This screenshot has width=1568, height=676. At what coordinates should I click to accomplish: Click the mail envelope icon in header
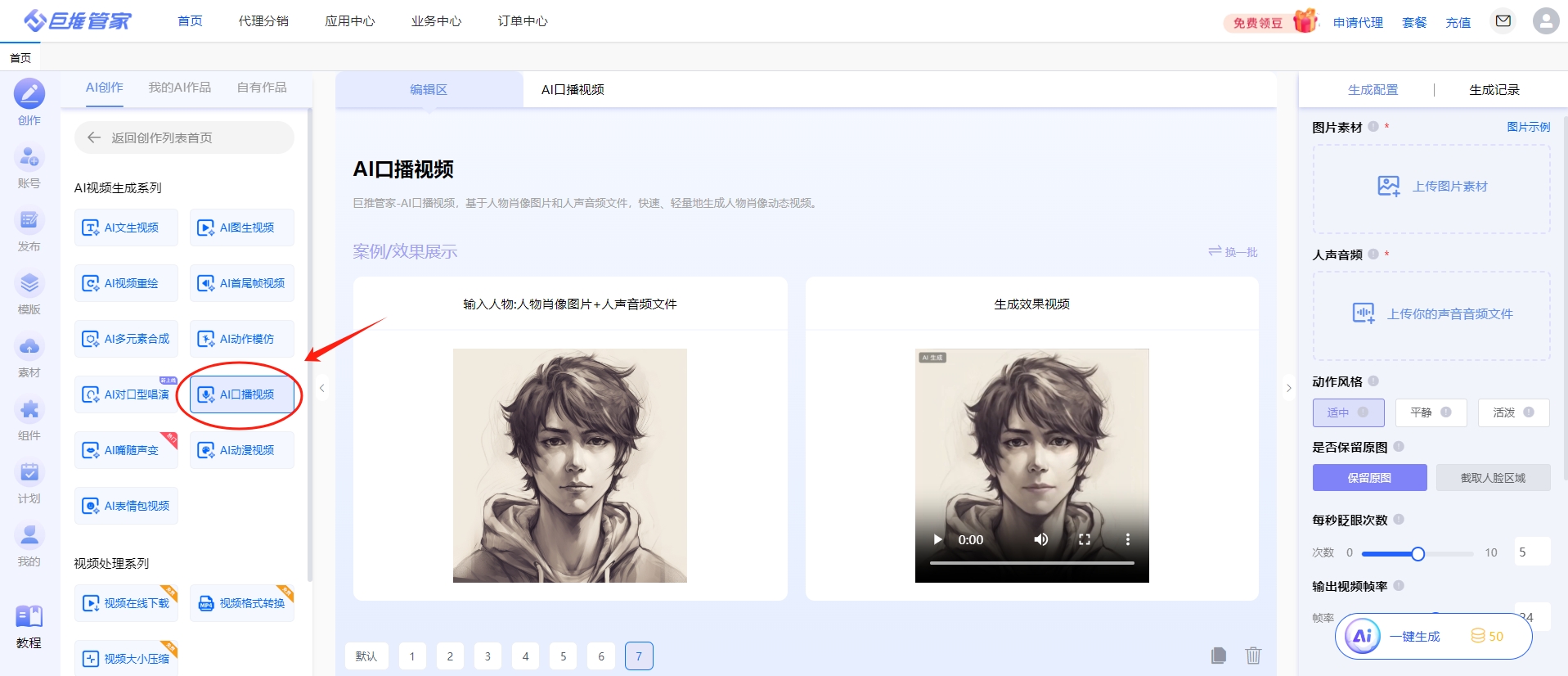coord(1503,20)
